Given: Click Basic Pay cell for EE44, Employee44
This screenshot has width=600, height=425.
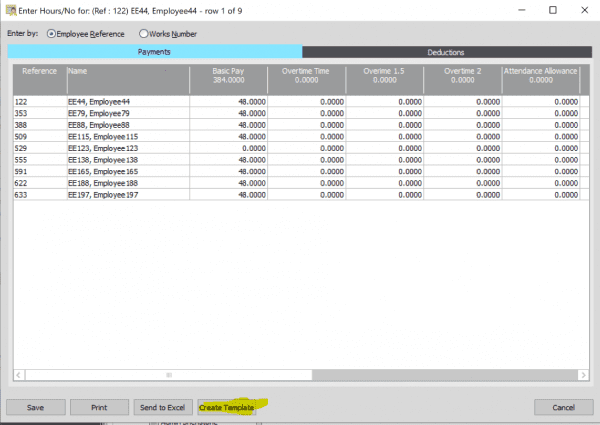Looking at the screenshot, I should 228,102.
